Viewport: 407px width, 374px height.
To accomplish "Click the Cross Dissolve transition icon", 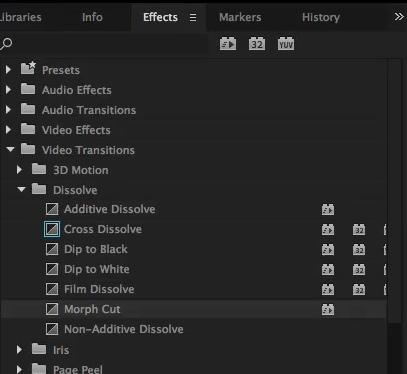I will tap(52, 229).
